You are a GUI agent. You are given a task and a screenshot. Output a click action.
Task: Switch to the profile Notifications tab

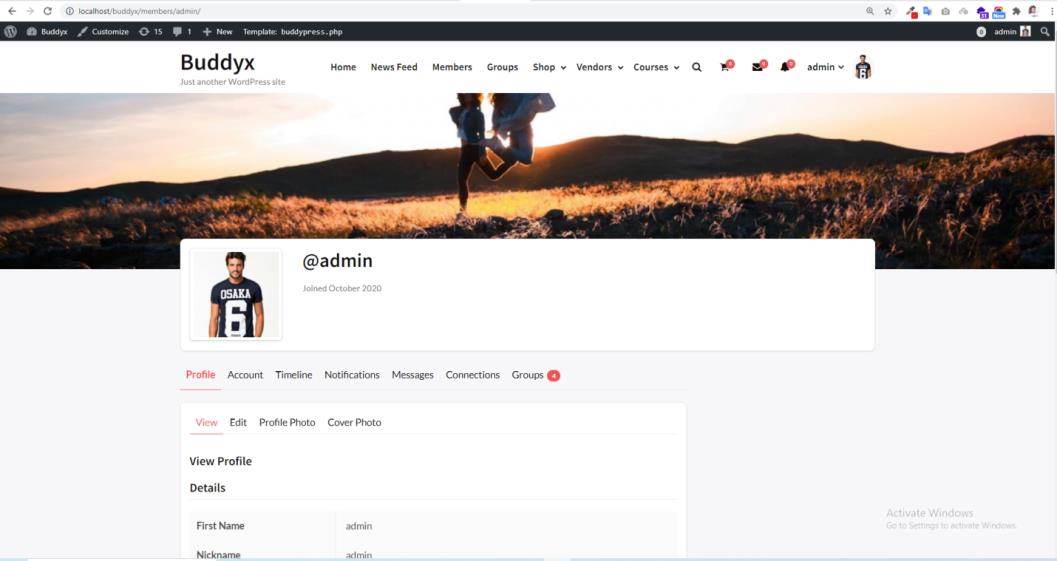click(x=352, y=375)
